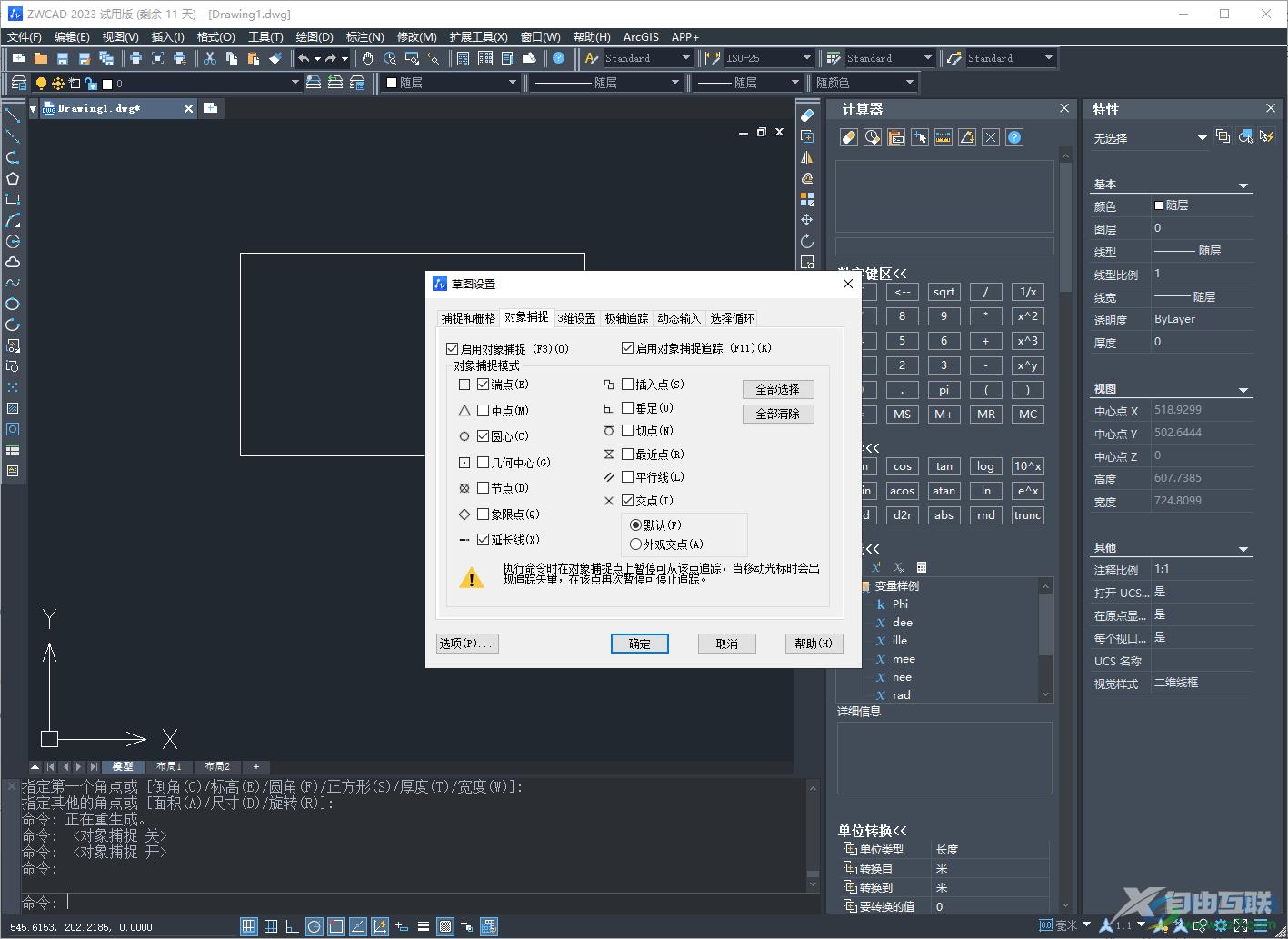Collapse the 基本 properties section
The width and height of the screenshot is (1288, 939).
[x=1244, y=185]
